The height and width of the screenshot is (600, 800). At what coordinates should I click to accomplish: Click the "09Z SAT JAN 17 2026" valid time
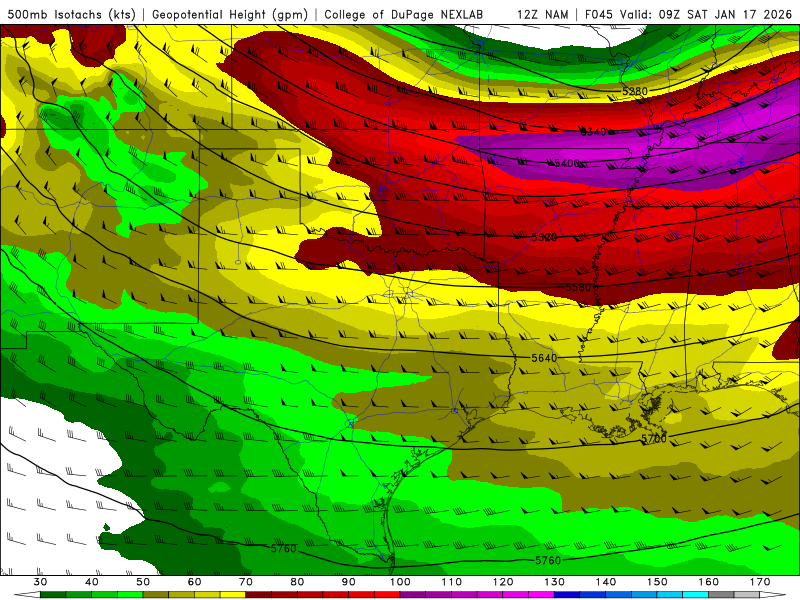(725, 14)
